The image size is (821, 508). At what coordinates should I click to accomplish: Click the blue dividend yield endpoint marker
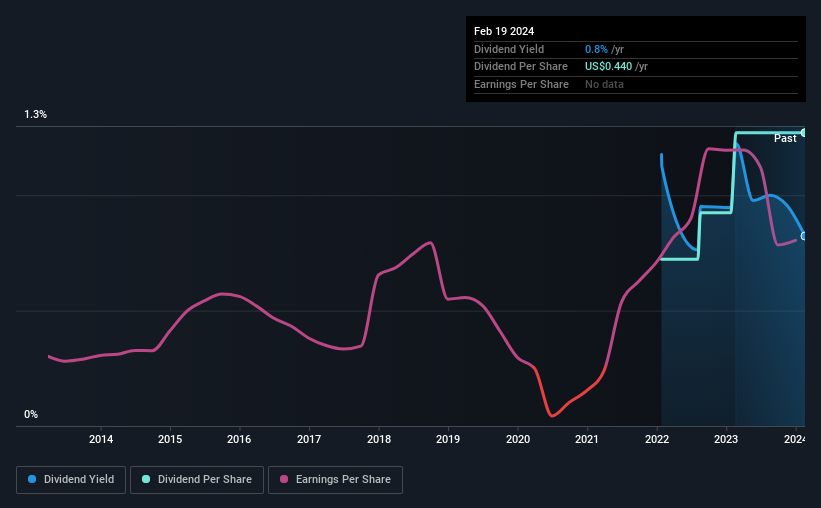tap(803, 236)
